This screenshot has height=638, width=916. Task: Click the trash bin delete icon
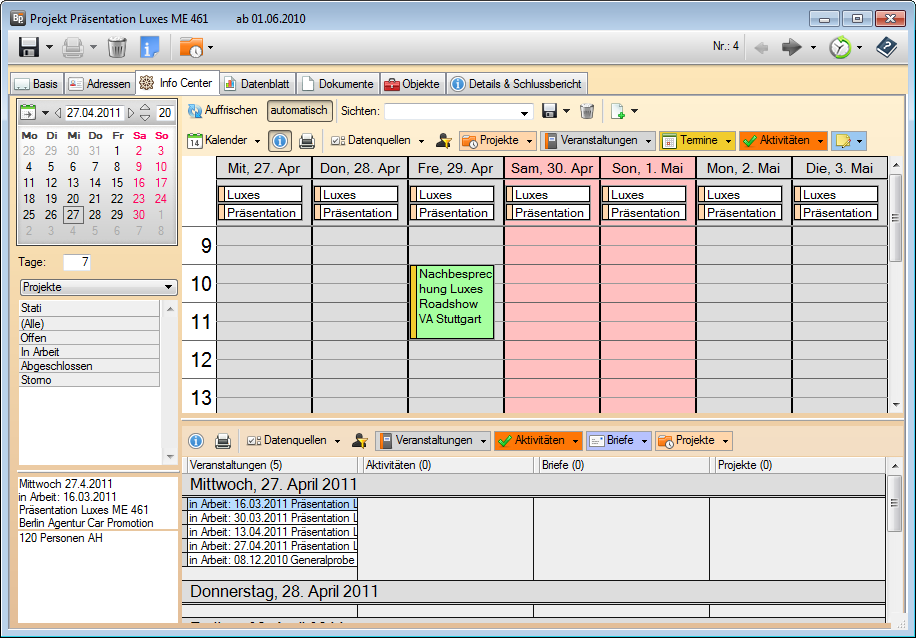(117, 47)
